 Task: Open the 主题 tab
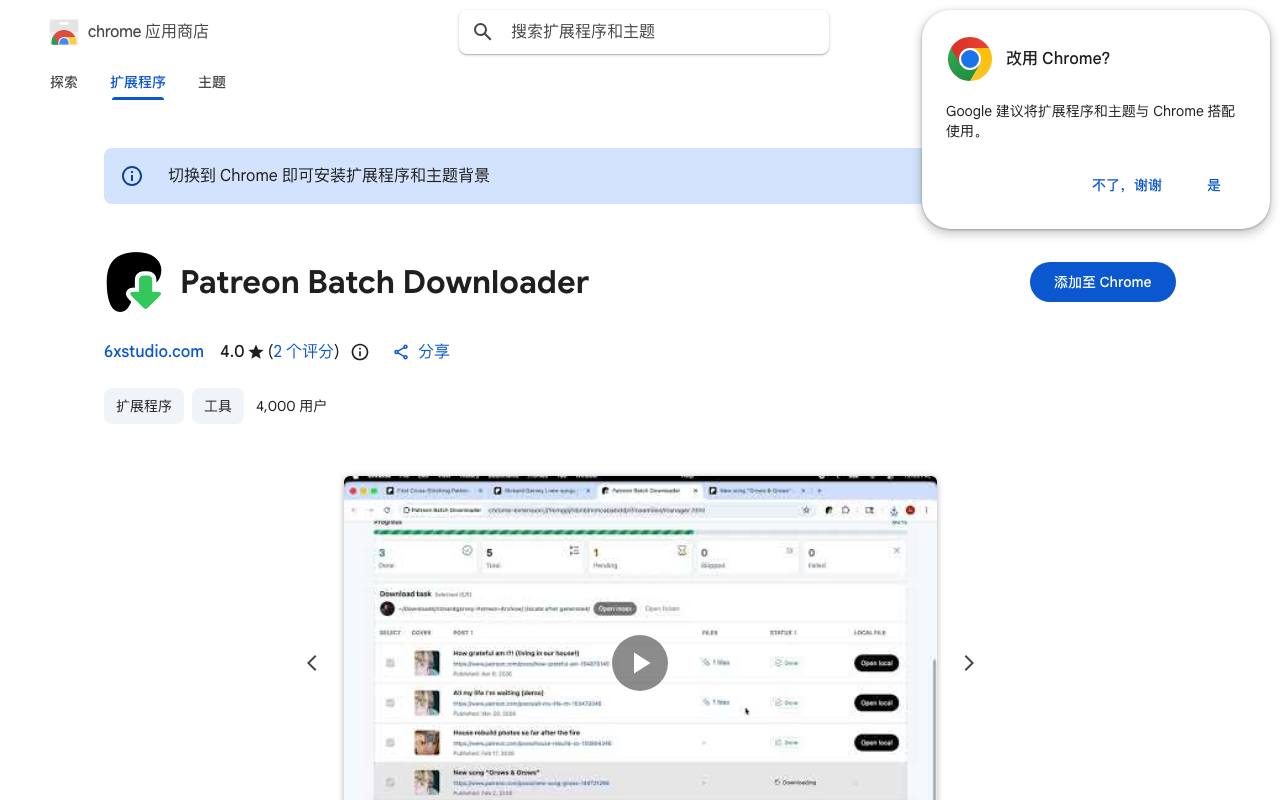click(x=212, y=82)
